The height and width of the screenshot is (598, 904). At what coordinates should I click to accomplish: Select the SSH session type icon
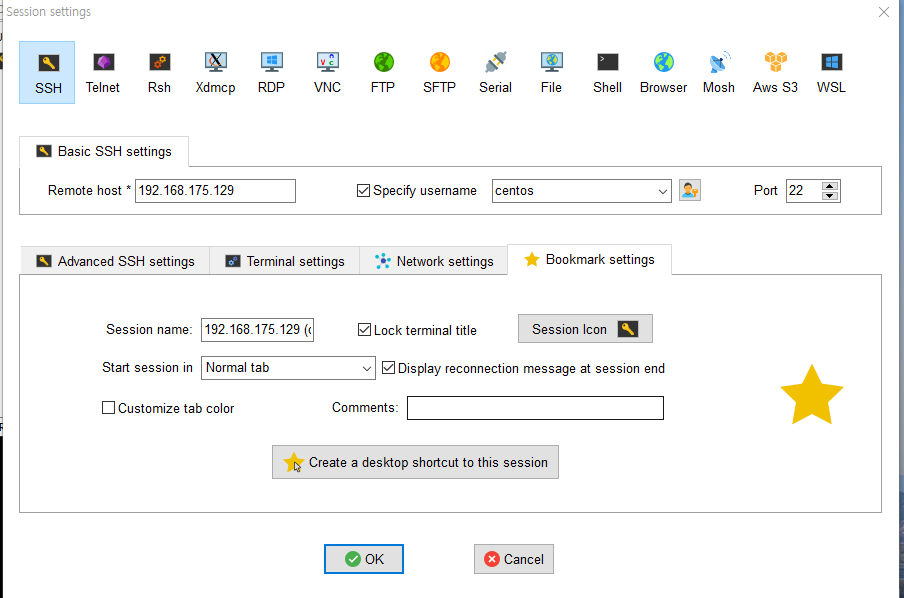(47, 73)
